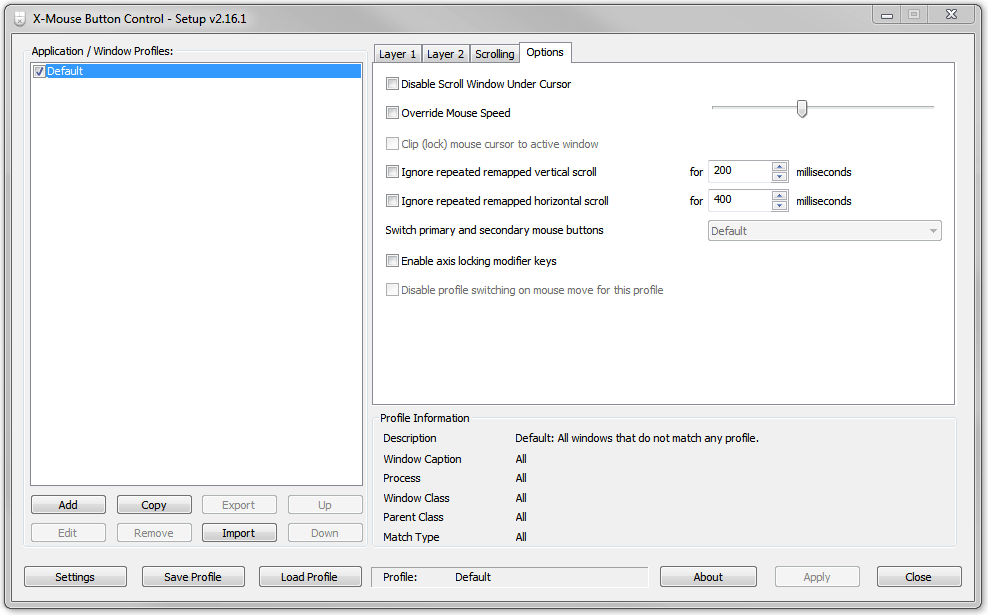988x615 pixels.
Task: Enable Ignore repeated remapped horizontal scroll
Action: [392, 200]
